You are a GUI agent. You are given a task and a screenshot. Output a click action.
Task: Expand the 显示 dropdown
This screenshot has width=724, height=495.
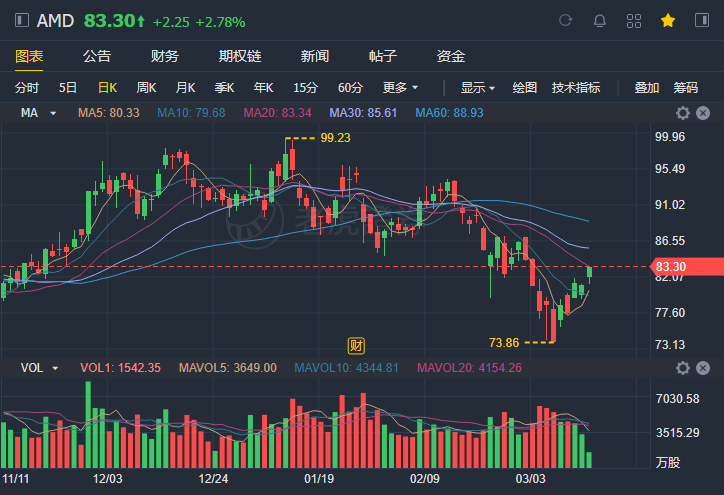point(478,87)
